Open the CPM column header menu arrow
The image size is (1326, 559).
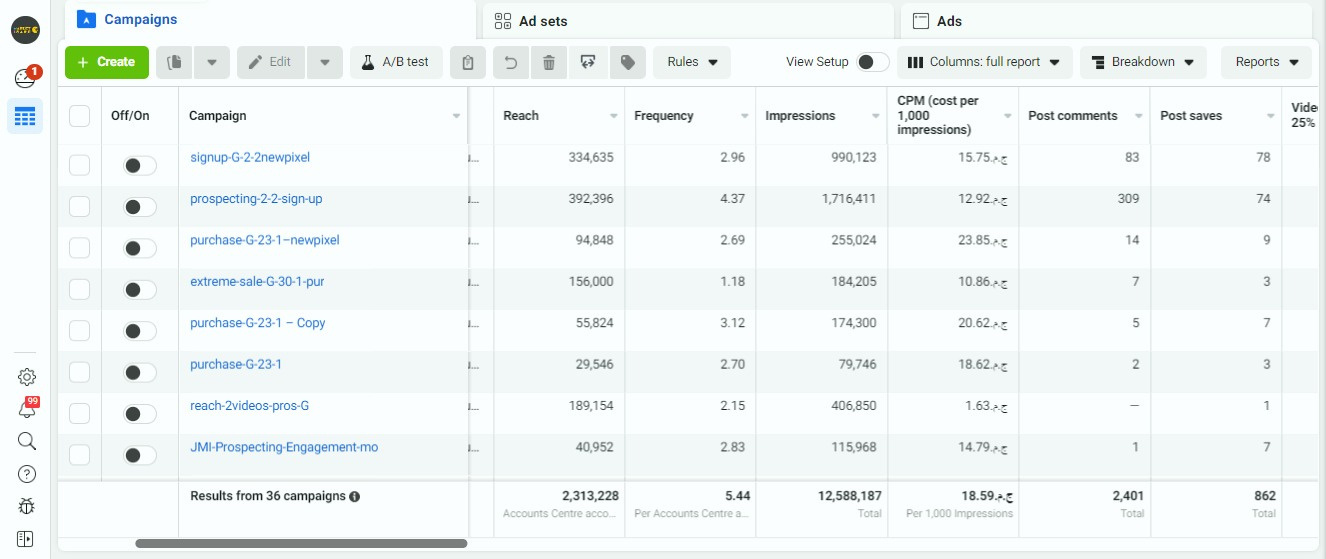(x=1007, y=116)
